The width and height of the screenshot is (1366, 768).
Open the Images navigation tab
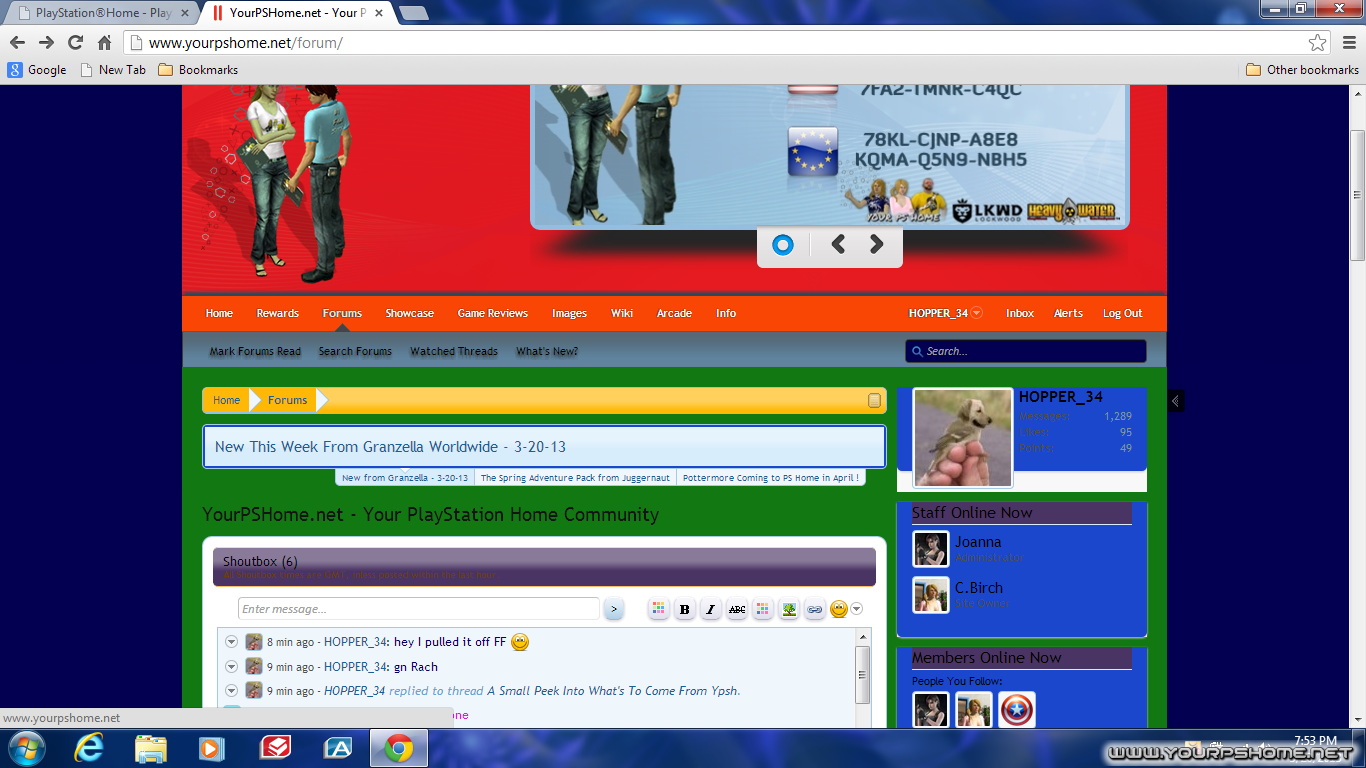click(569, 313)
